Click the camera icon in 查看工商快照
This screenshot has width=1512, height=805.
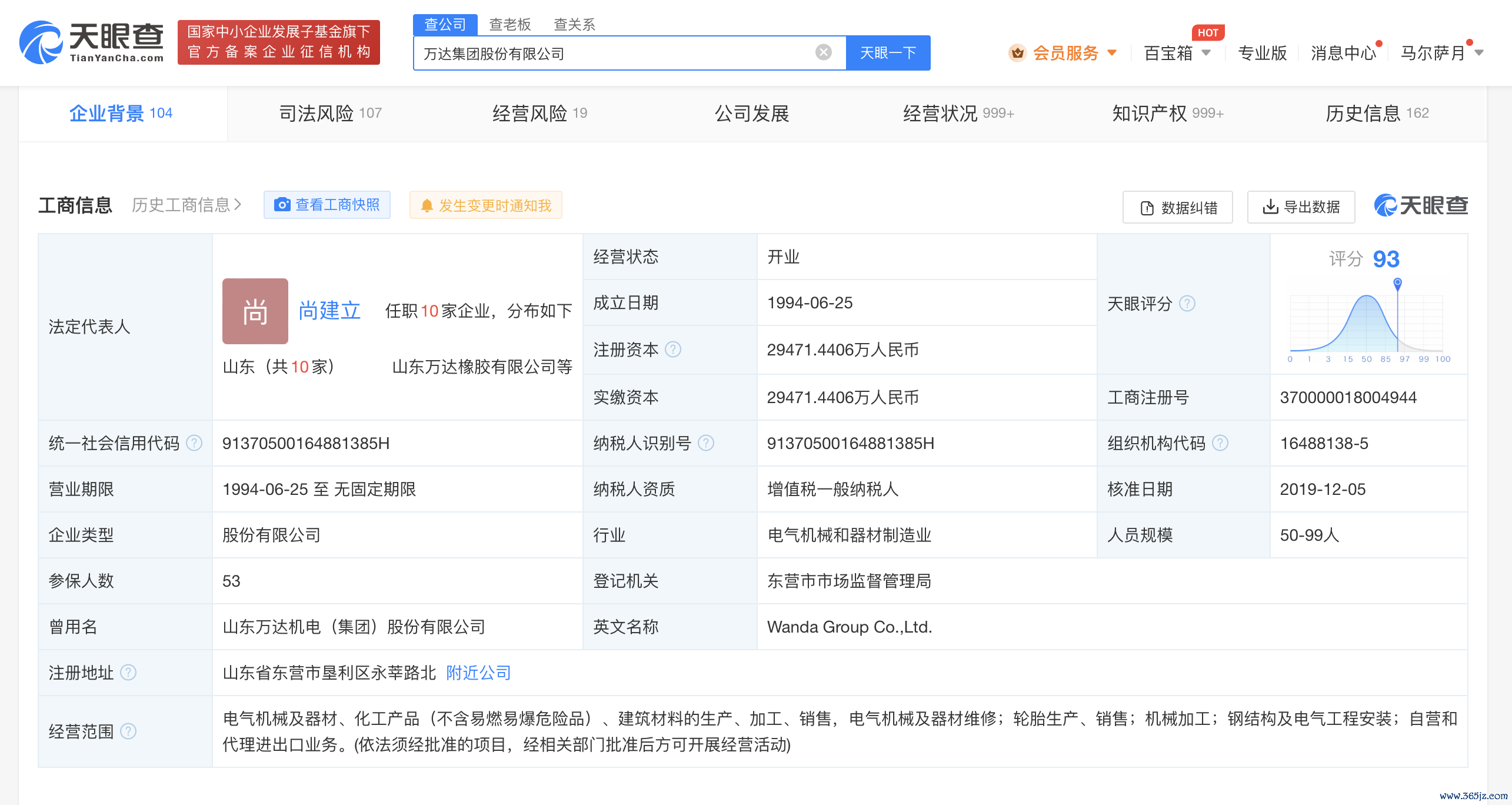point(282,205)
